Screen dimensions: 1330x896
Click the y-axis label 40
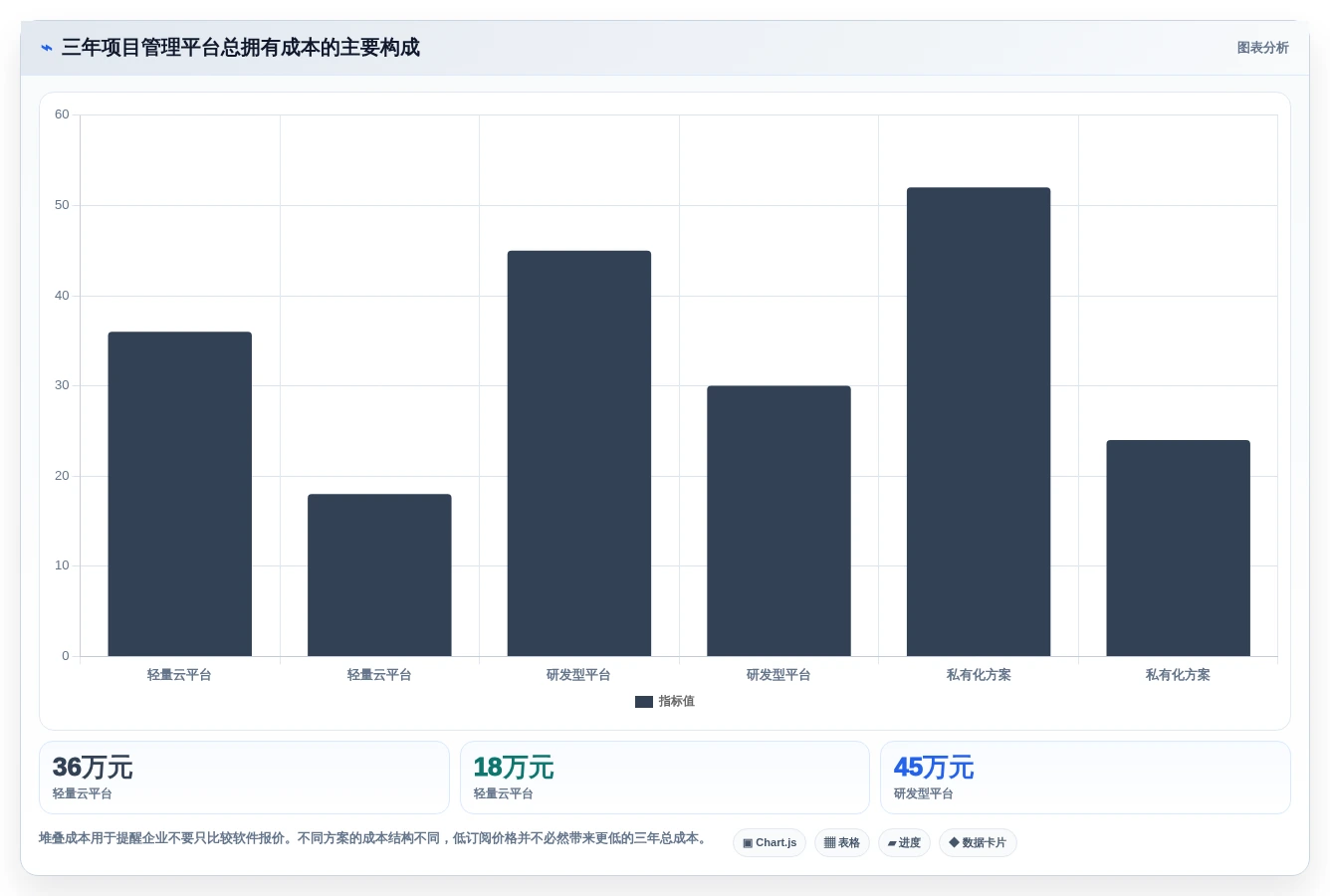(62, 296)
